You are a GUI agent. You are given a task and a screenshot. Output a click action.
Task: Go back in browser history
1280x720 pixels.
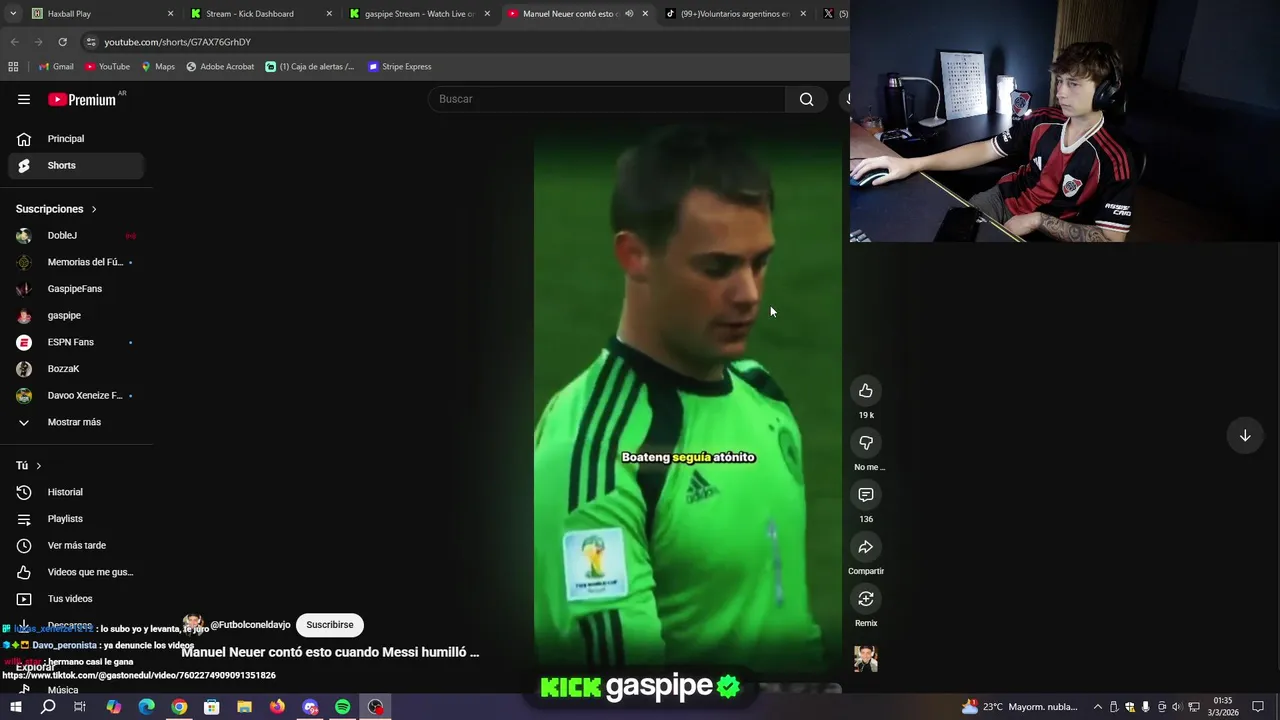coord(14,42)
